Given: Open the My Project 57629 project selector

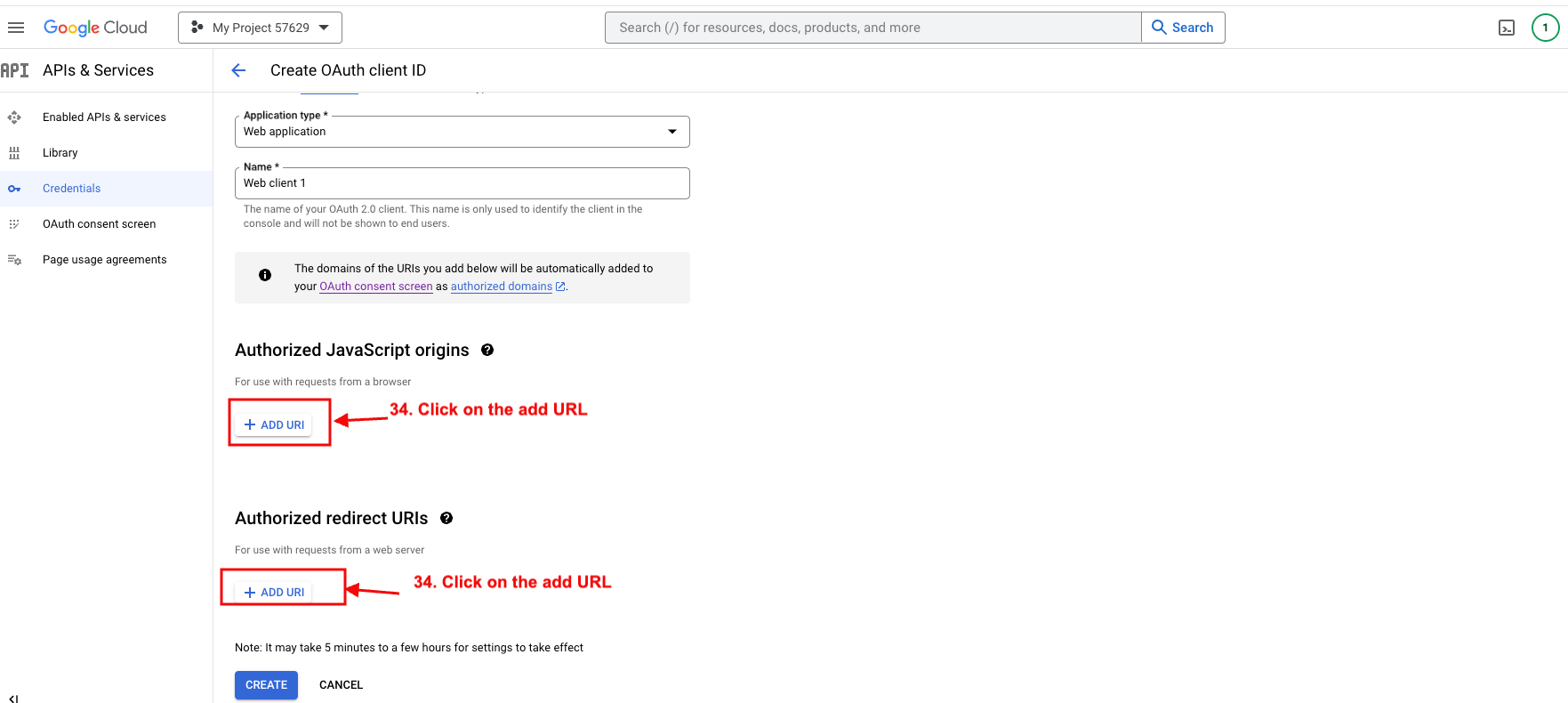Looking at the screenshot, I should 260,28.
